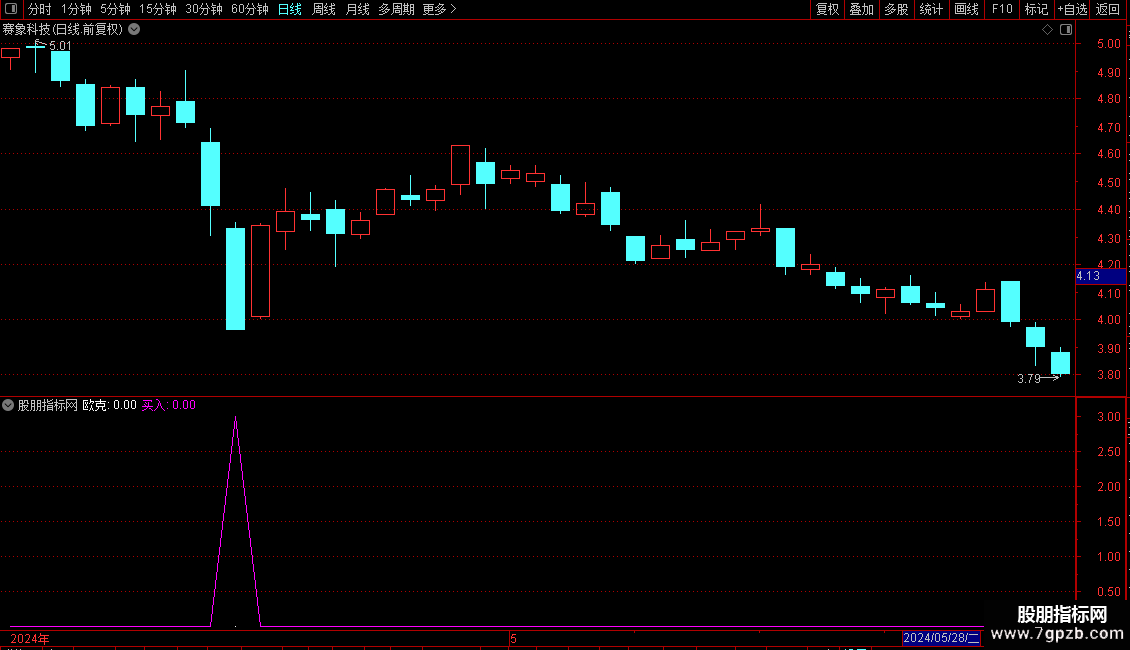Click the 2024年 year label on time axis
The image size is (1130, 650).
(x=30, y=638)
